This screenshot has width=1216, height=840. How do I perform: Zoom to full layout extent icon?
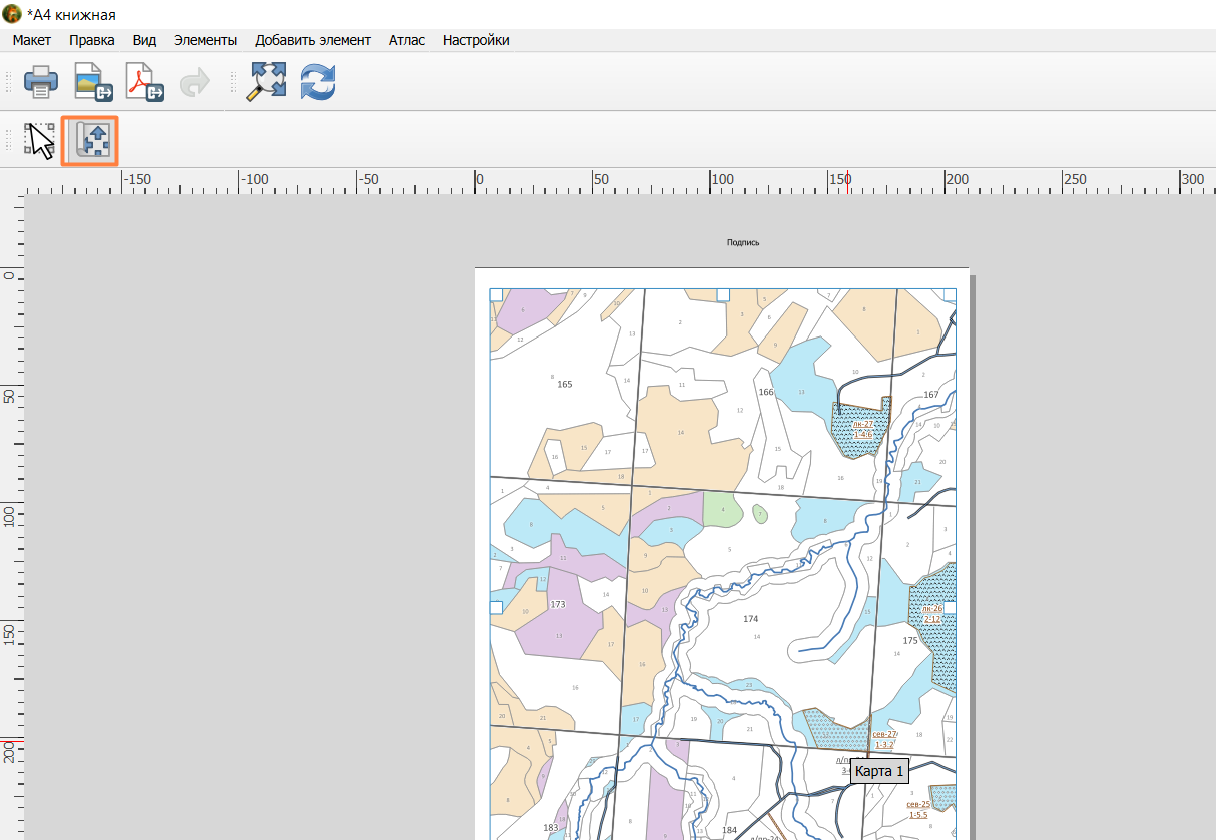(268, 82)
